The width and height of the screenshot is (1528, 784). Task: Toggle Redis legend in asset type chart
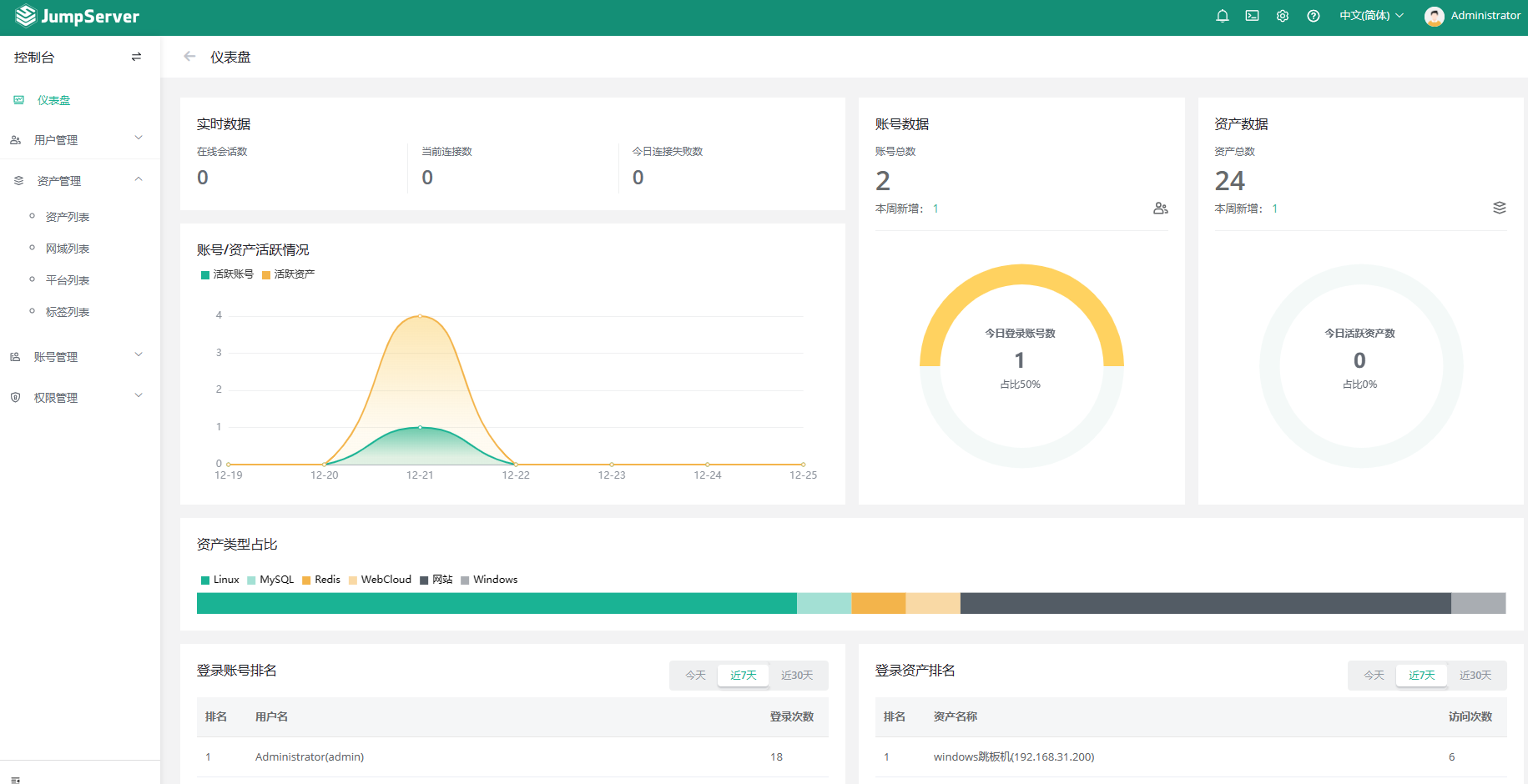click(321, 580)
